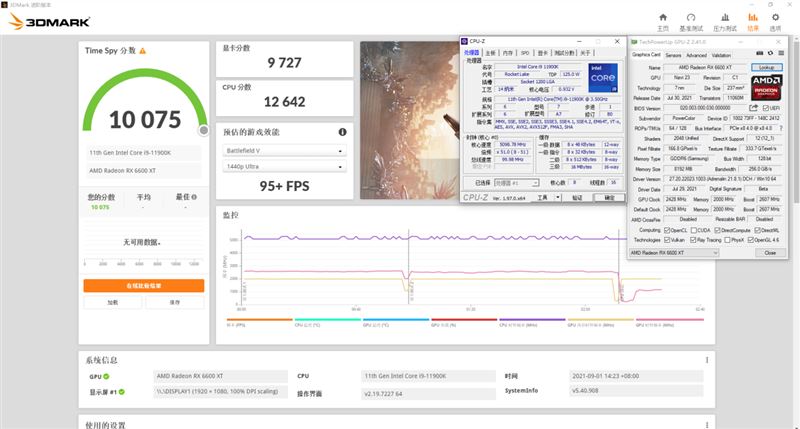Toggle the OpenGL 4.6 checkbox
Image resolution: width=800 pixels, height=429 pixels.
751,240
